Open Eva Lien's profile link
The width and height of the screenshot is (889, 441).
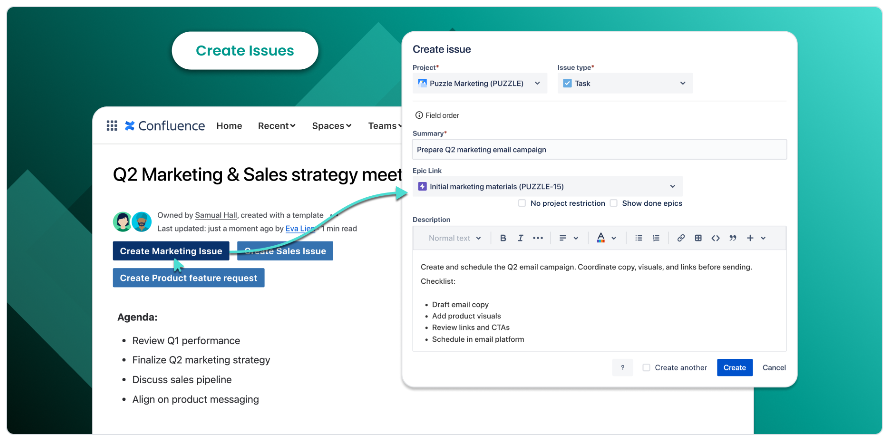(300, 228)
